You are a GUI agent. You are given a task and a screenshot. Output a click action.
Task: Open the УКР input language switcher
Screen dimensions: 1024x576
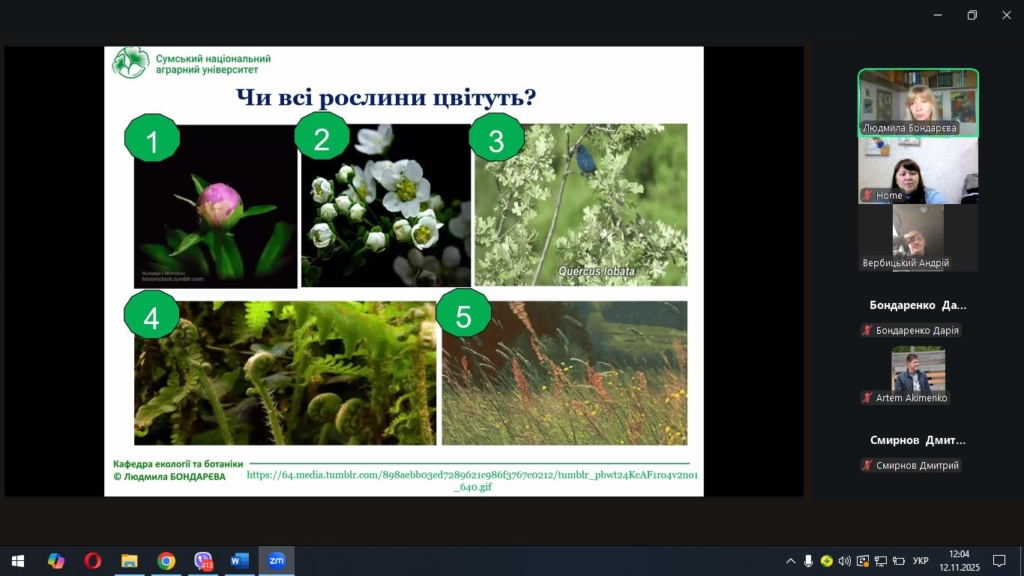tap(921, 561)
